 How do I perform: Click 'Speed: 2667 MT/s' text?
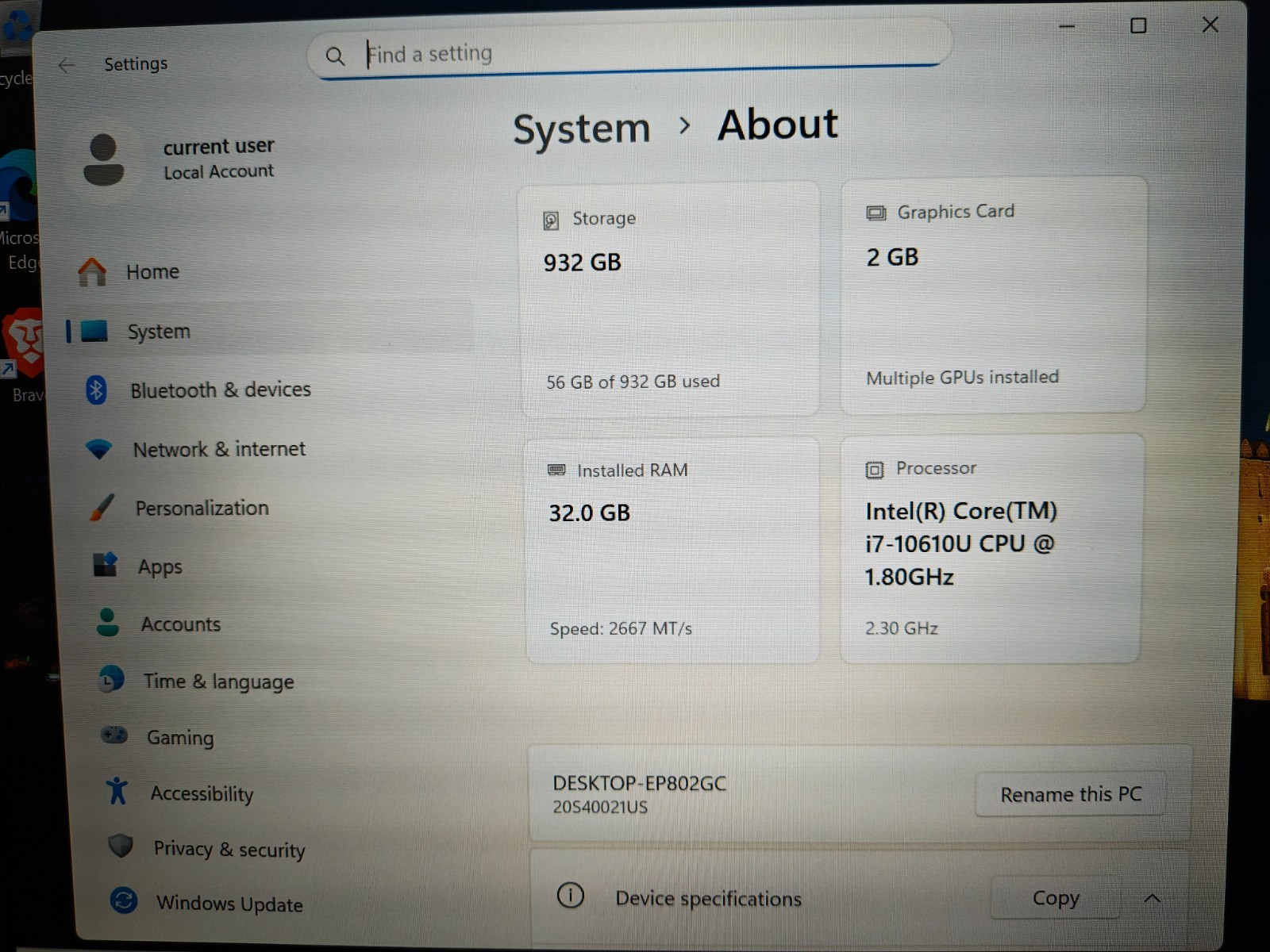point(621,628)
